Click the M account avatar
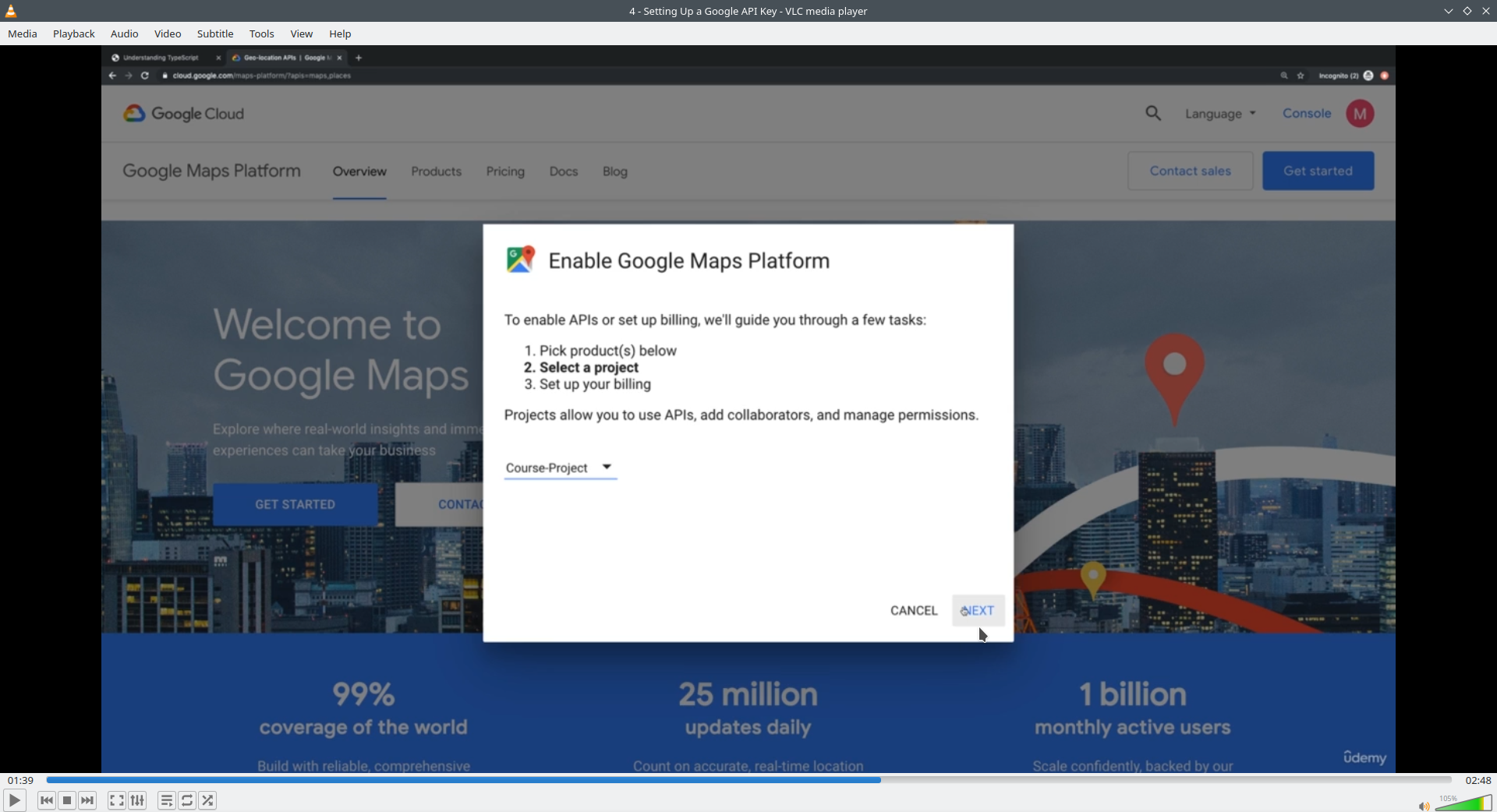This screenshot has width=1497, height=812. point(1360,114)
